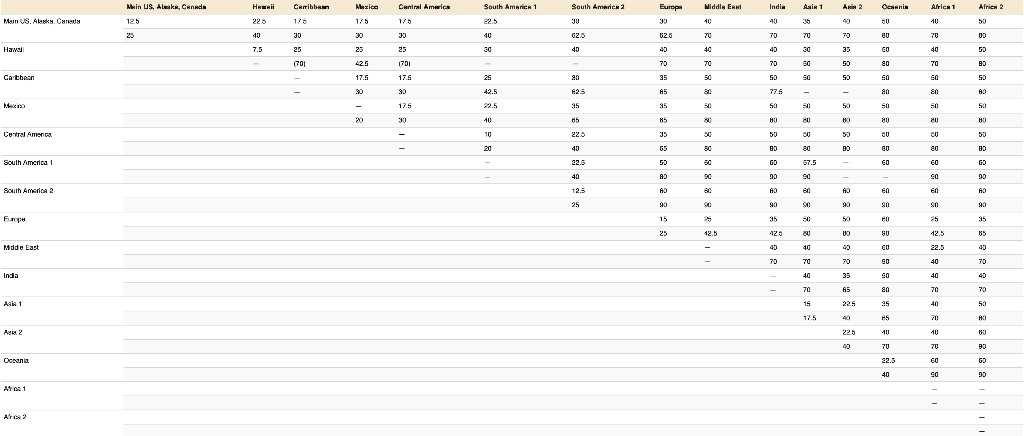This screenshot has height=436, width=1024.
Task: Select the India row label
Action: point(12,274)
